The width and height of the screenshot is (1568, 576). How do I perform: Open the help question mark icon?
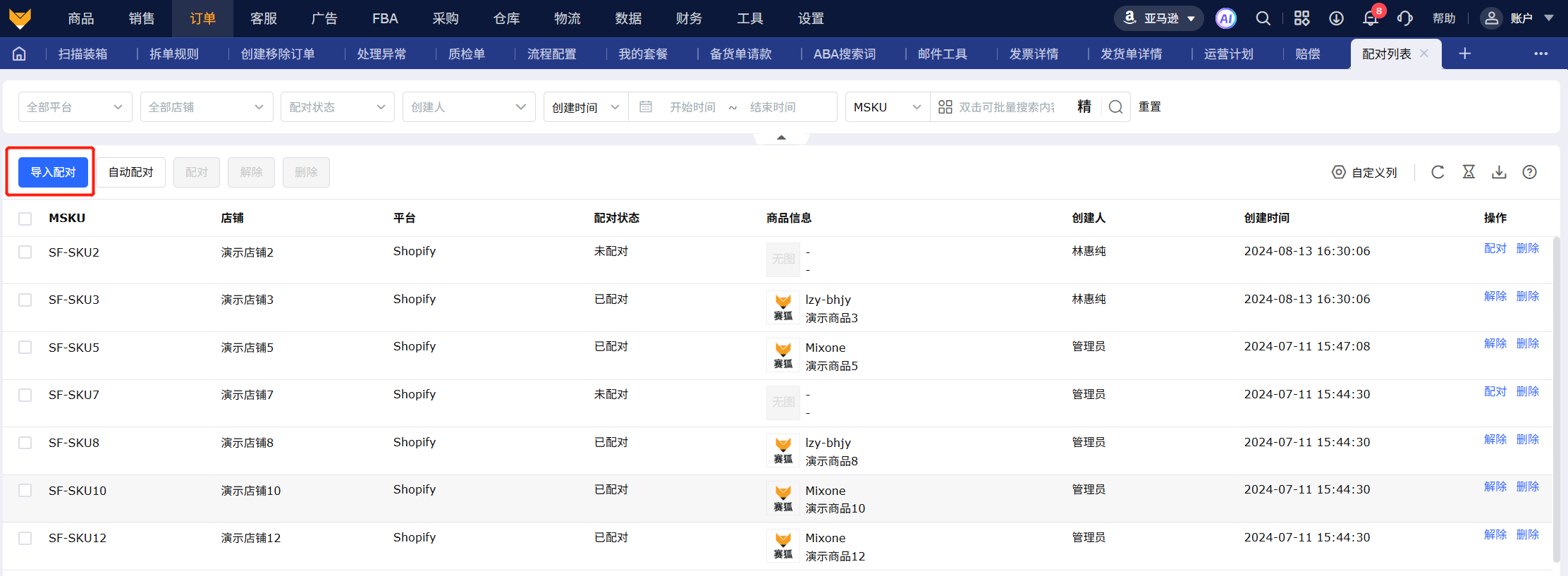pos(1529,172)
